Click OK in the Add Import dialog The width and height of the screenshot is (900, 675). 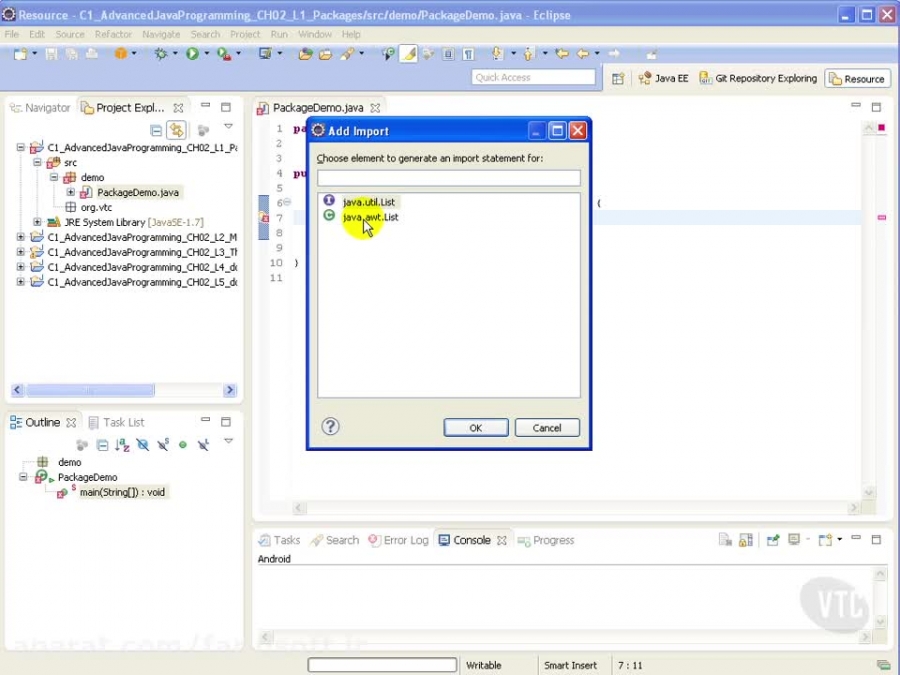475,427
